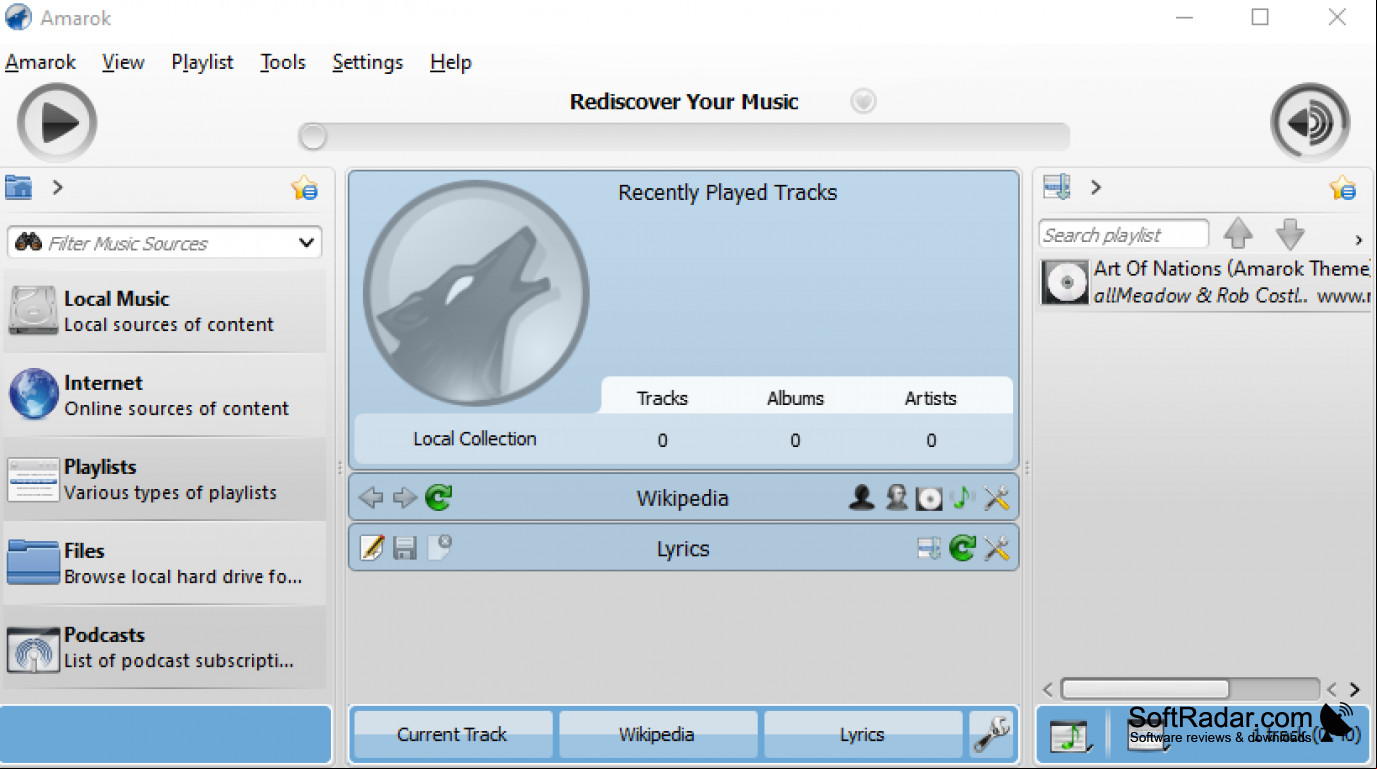The image size is (1377, 769).
Task: Expand playlist search toolbar overflow chevron
Action: pyautogui.click(x=1358, y=240)
